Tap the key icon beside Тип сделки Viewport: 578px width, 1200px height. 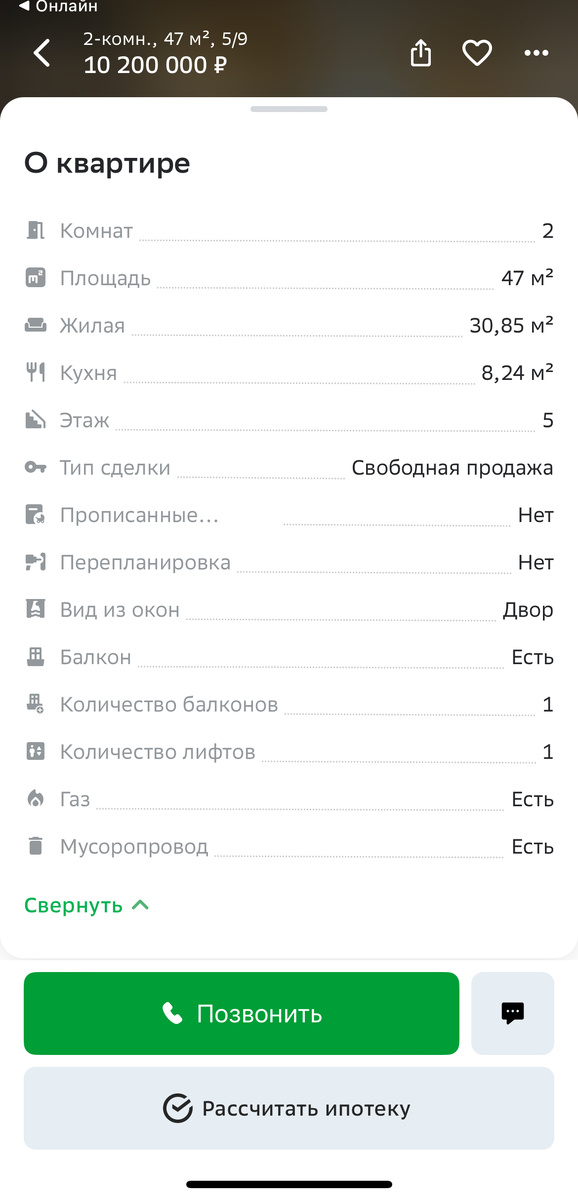(x=34, y=467)
